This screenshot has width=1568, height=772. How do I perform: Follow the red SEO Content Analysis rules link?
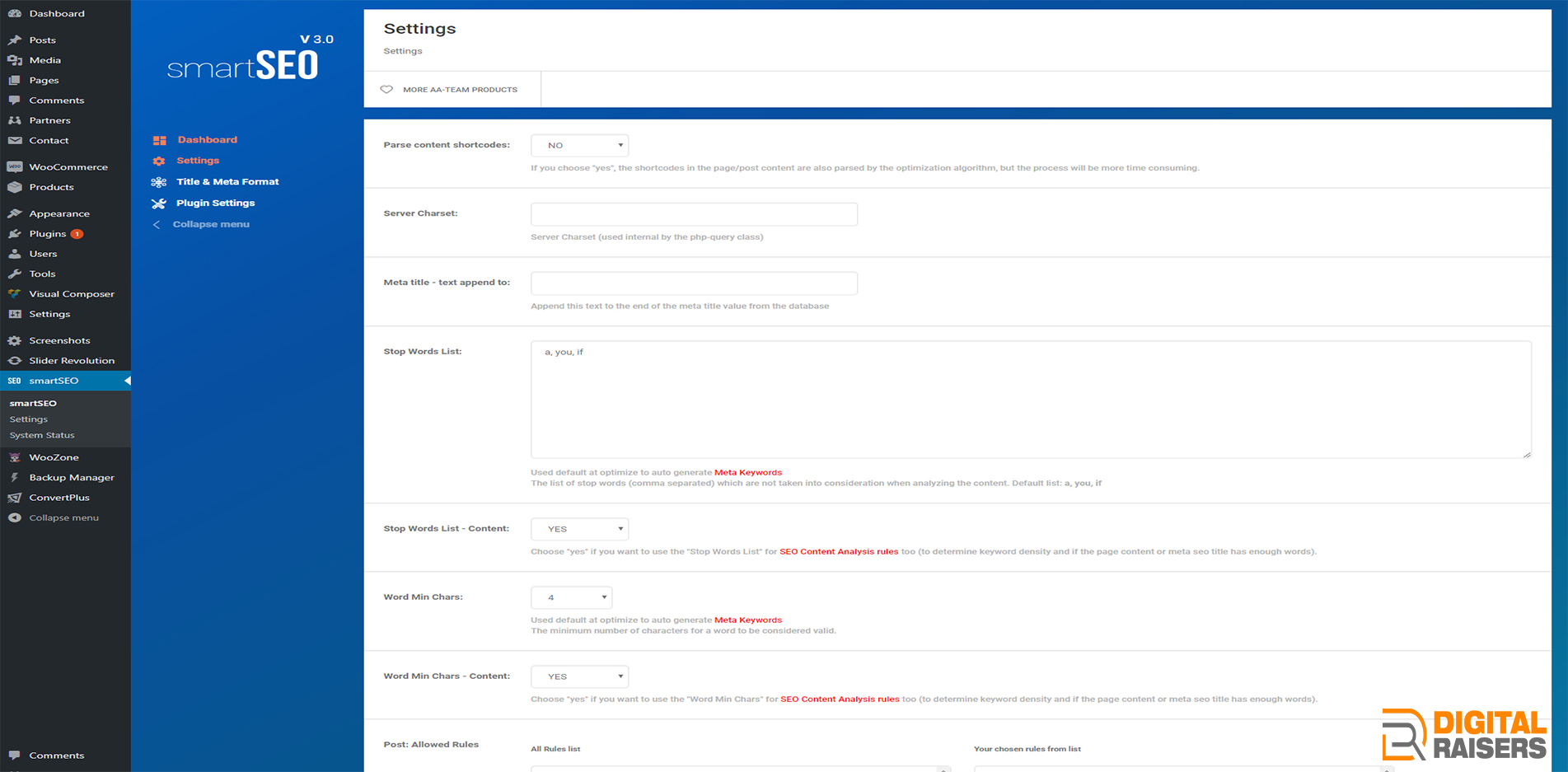click(x=839, y=552)
